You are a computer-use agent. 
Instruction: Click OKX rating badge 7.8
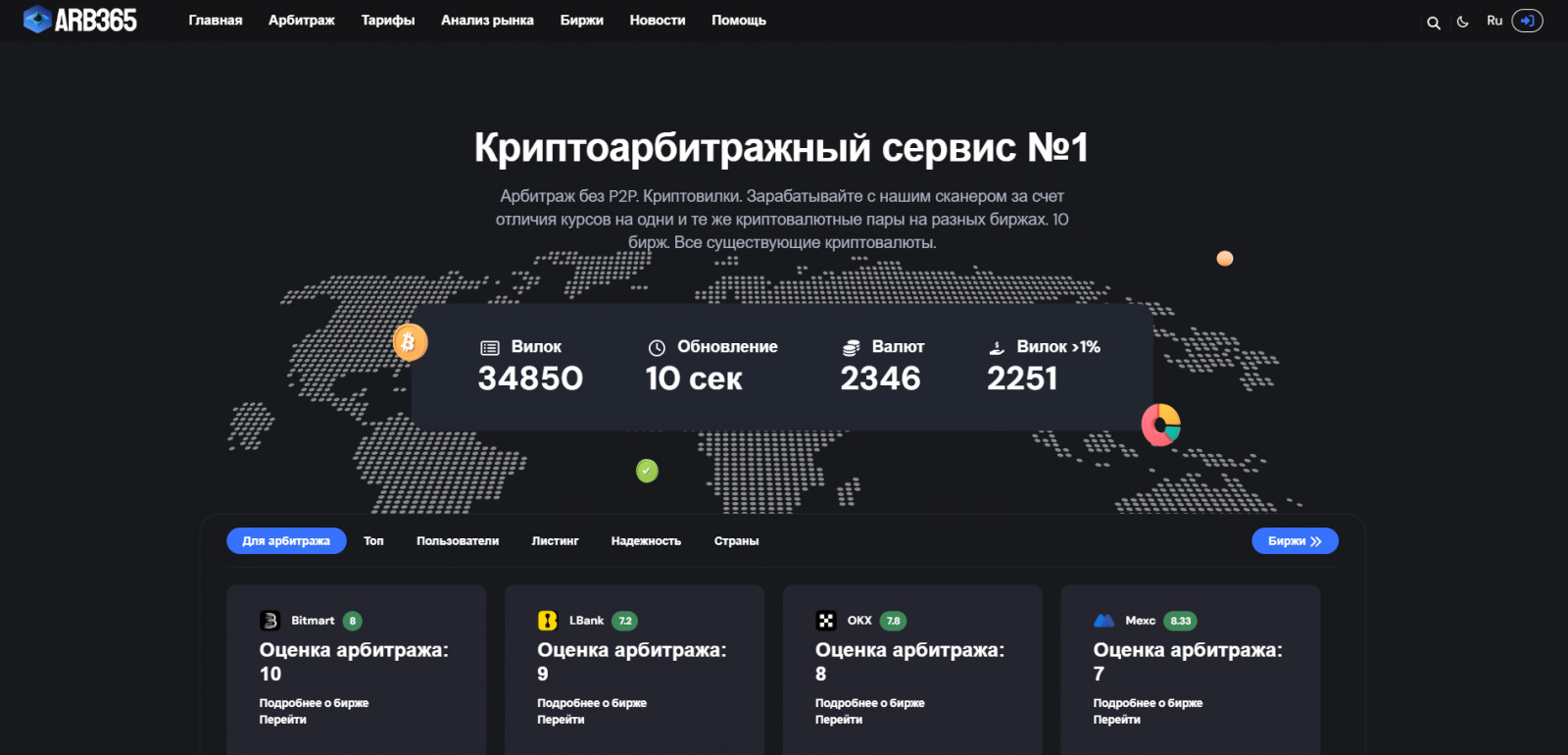(893, 621)
